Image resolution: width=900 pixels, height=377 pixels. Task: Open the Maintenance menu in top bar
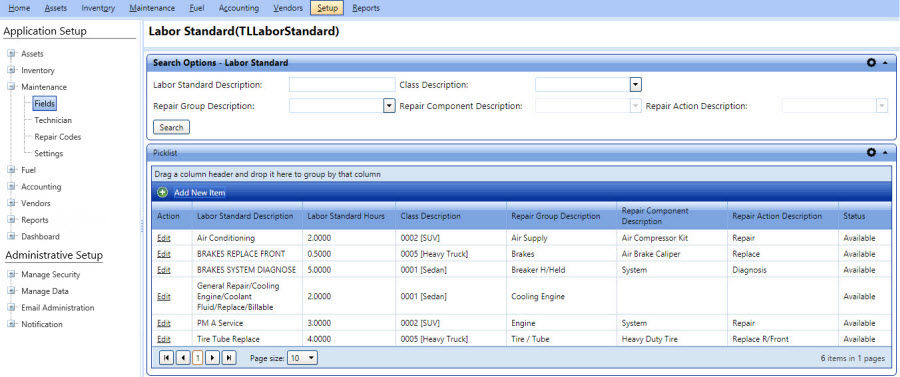pyautogui.click(x=152, y=8)
